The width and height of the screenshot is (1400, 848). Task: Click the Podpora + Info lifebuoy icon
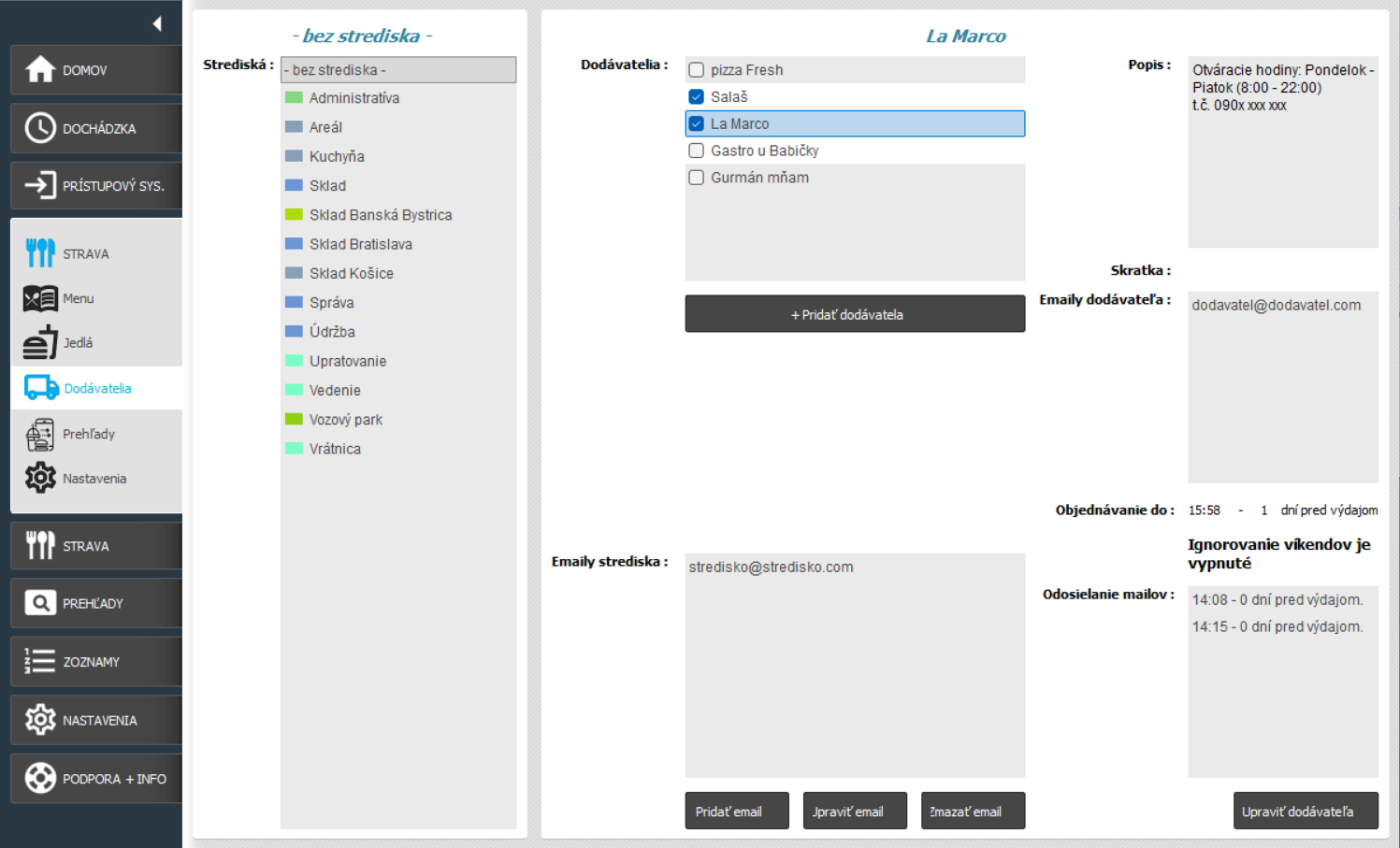[x=40, y=778]
